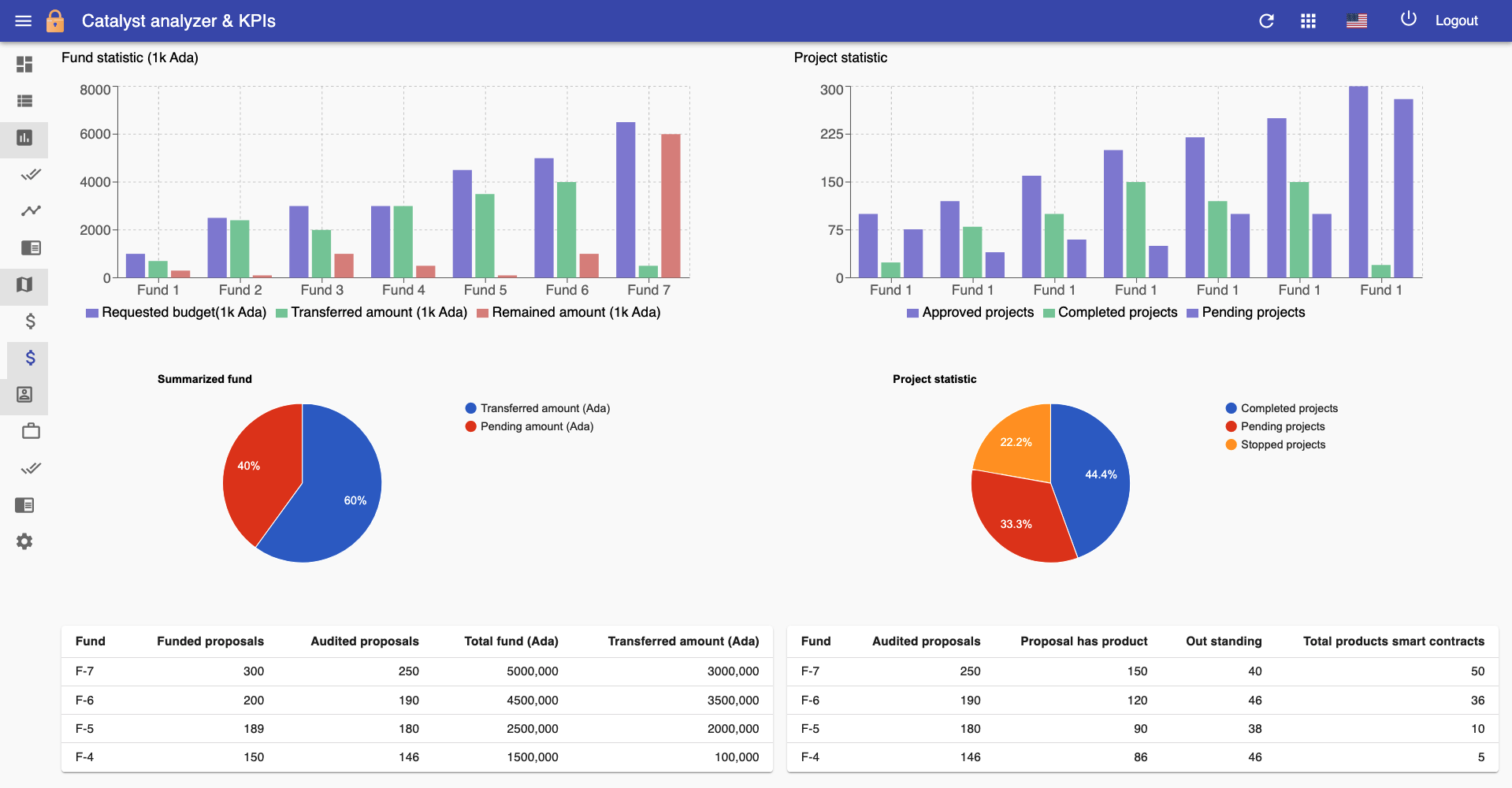Click the Logout button

pos(1456,21)
